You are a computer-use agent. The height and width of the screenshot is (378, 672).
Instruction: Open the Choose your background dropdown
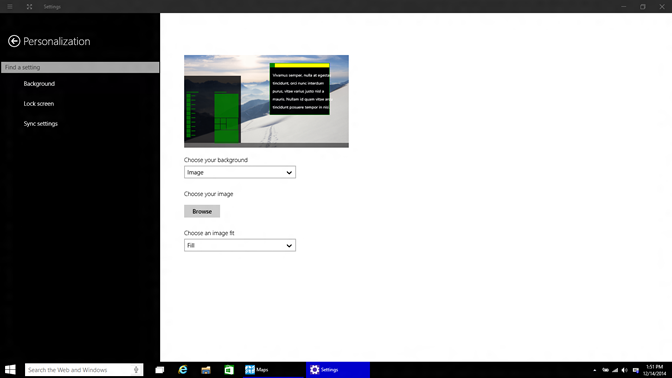240,172
